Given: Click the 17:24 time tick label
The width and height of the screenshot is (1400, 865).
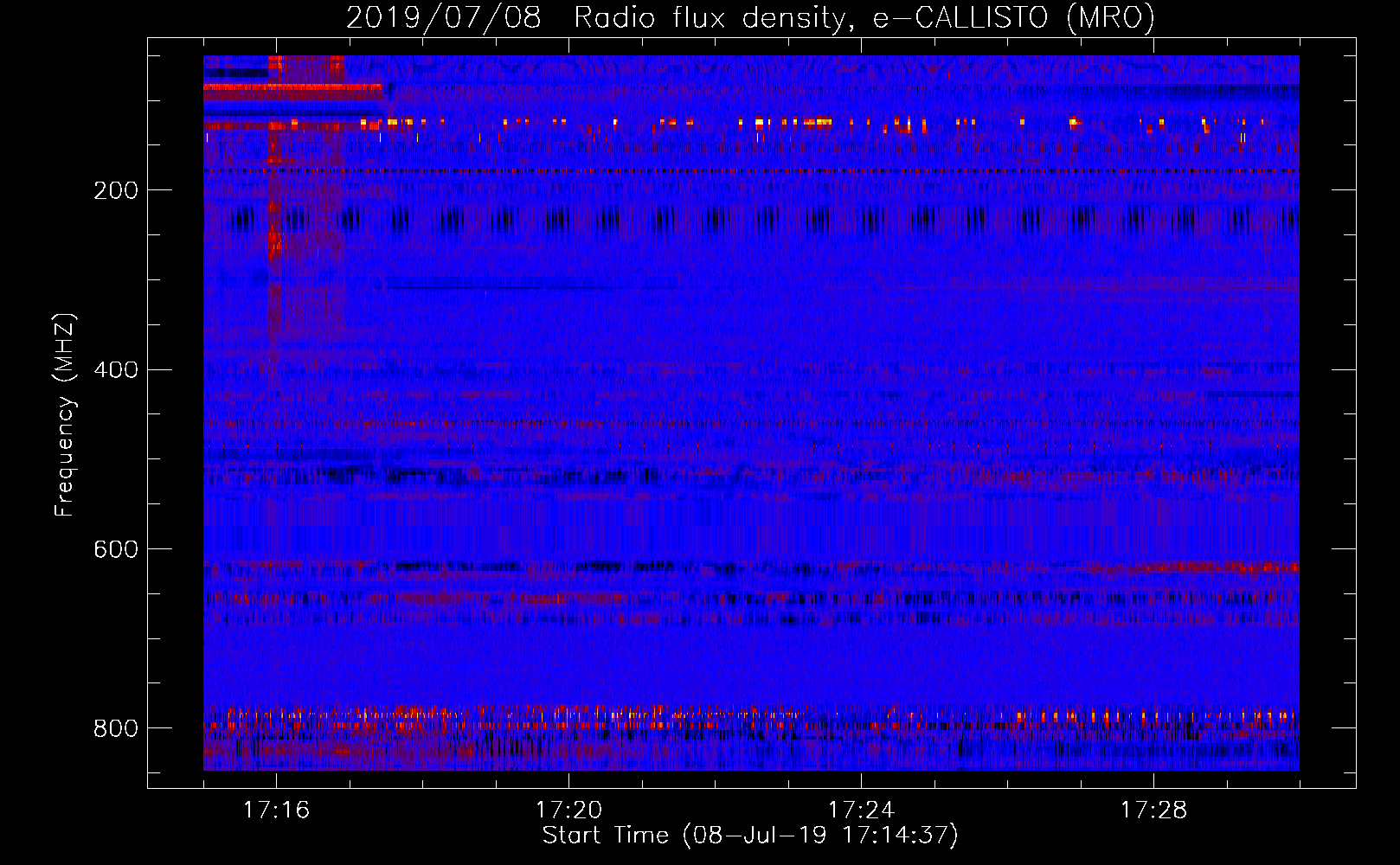Looking at the screenshot, I should (x=861, y=811).
